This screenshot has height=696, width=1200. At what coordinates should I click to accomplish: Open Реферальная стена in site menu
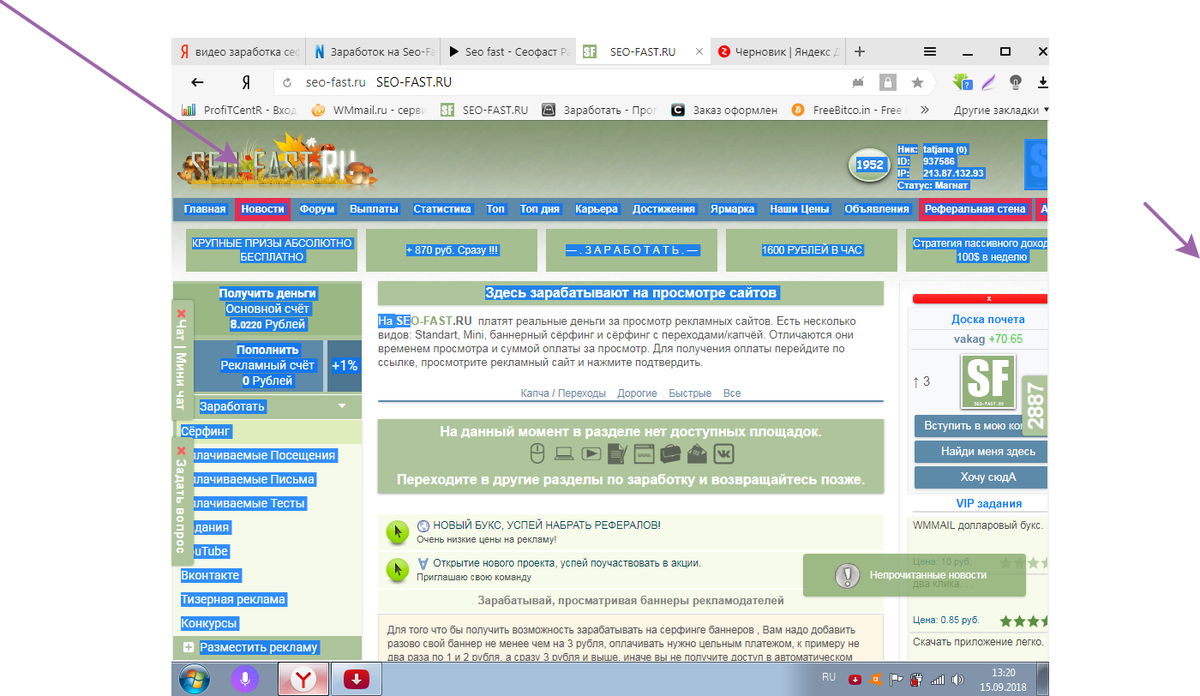pyautogui.click(x=975, y=209)
